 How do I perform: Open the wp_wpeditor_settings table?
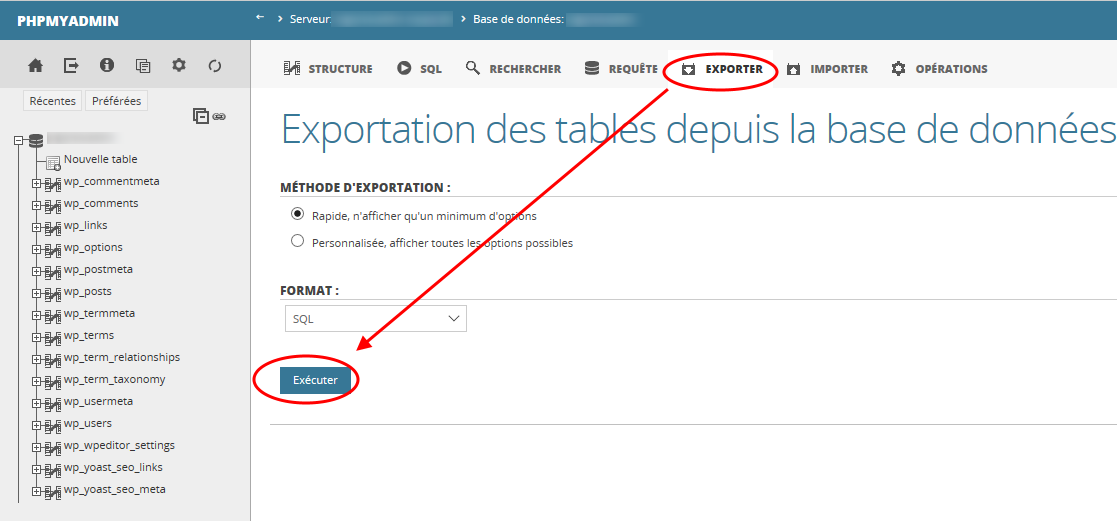(x=119, y=446)
